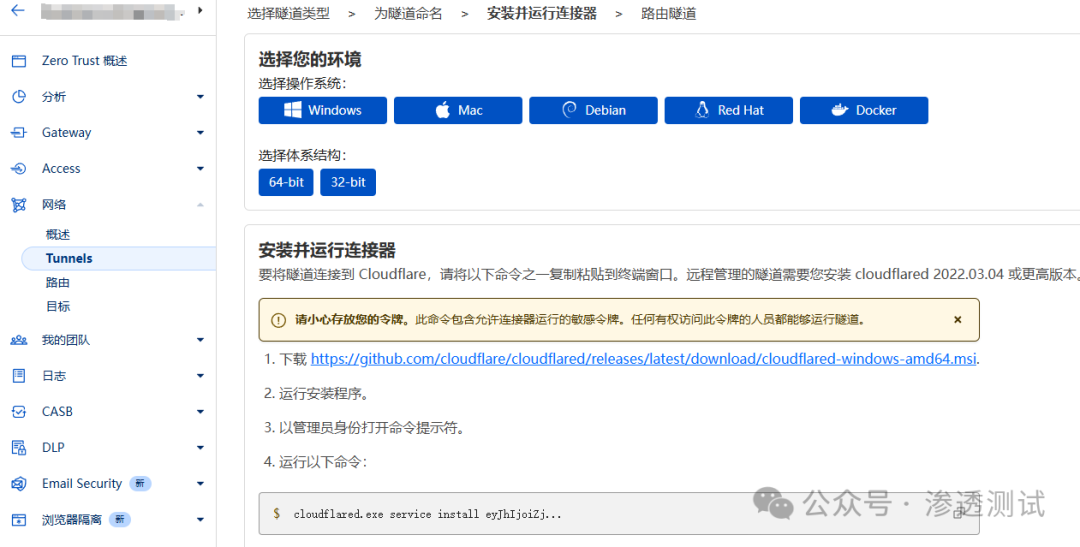Dismiss the token warning banner
Image resolution: width=1080 pixels, height=547 pixels.
click(x=957, y=320)
